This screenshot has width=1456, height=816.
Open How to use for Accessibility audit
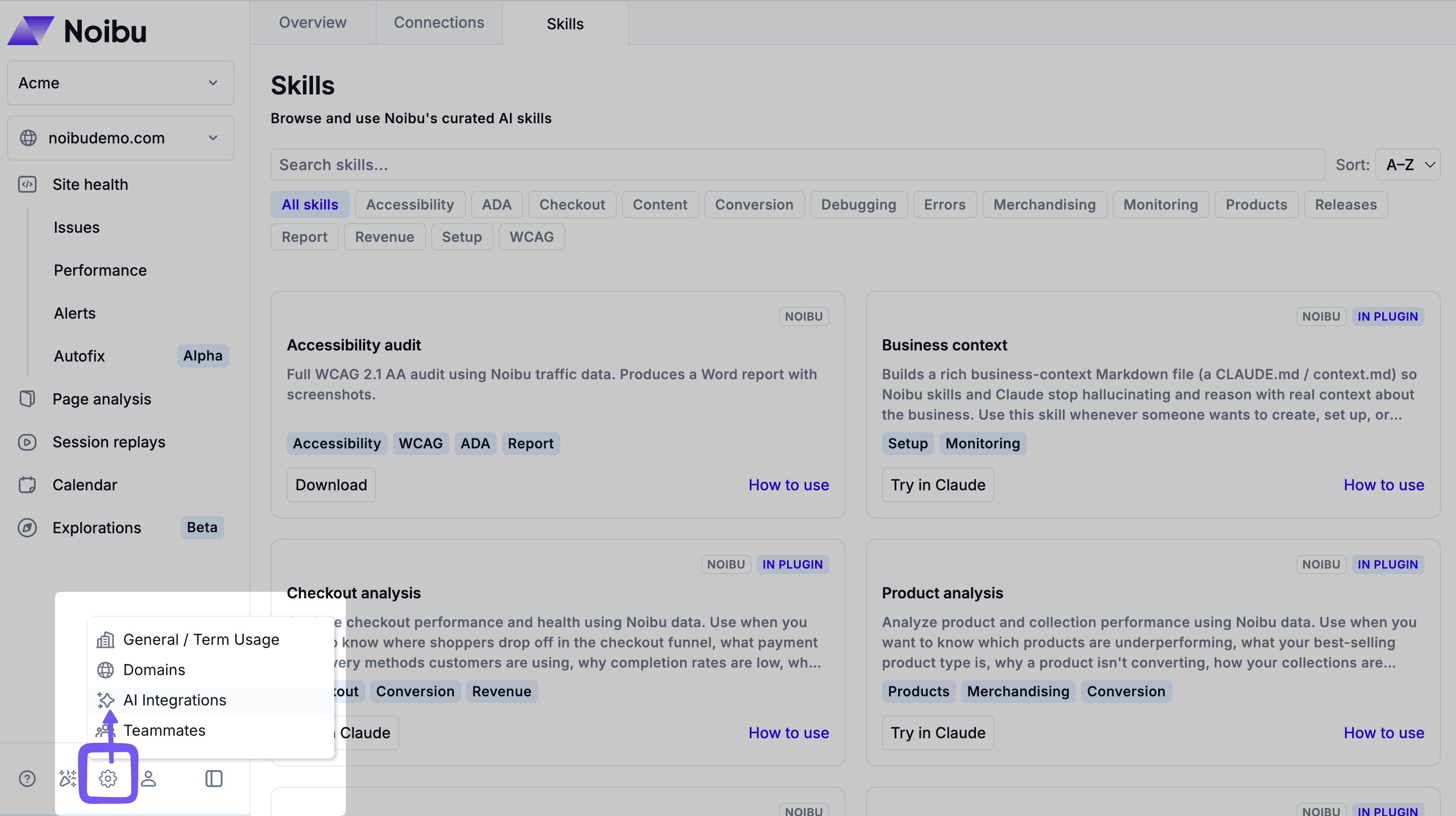pos(789,485)
